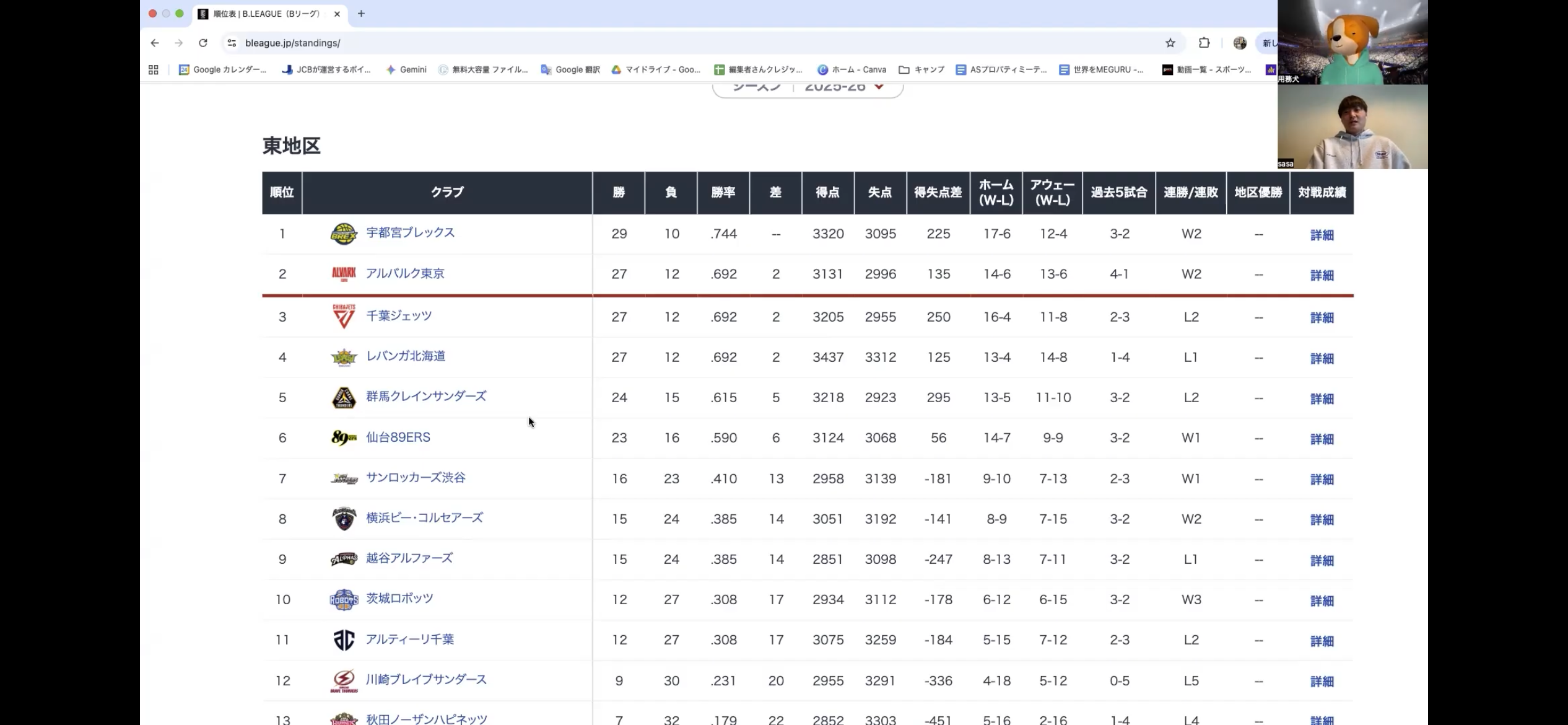Screen dimensions: 1568x725
Task: Click the back navigation arrow
Action: pos(155,43)
